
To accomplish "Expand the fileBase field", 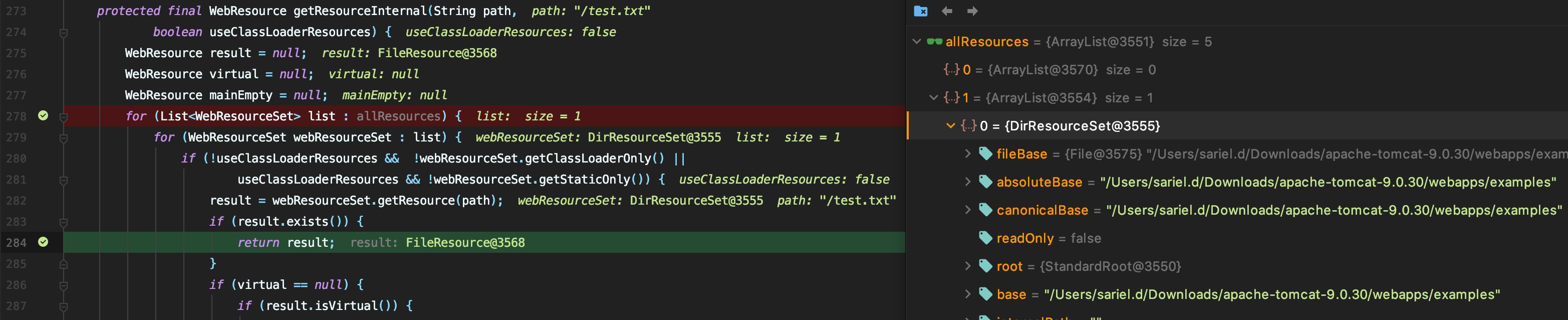I will click(x=968, y=153).
